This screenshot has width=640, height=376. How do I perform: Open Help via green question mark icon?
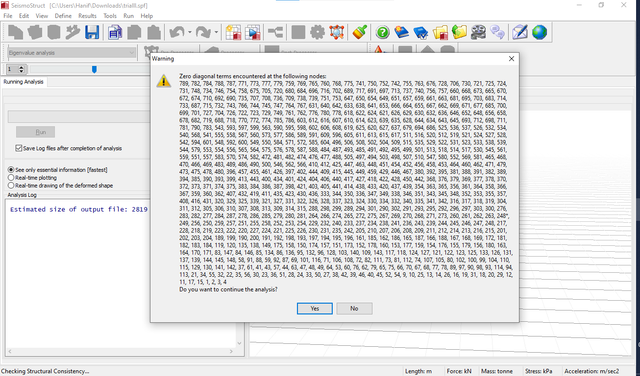click(382, 32)
